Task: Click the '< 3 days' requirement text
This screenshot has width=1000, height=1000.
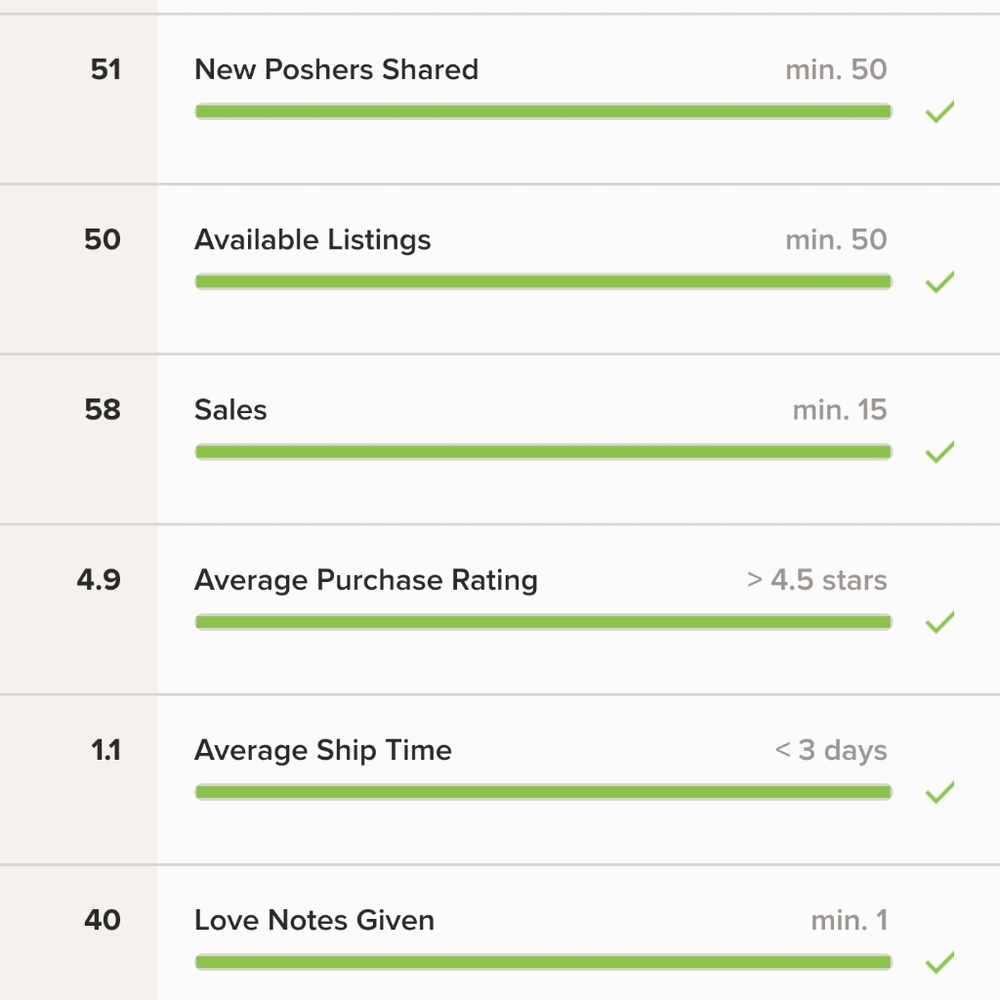Action: pos(831,750)
